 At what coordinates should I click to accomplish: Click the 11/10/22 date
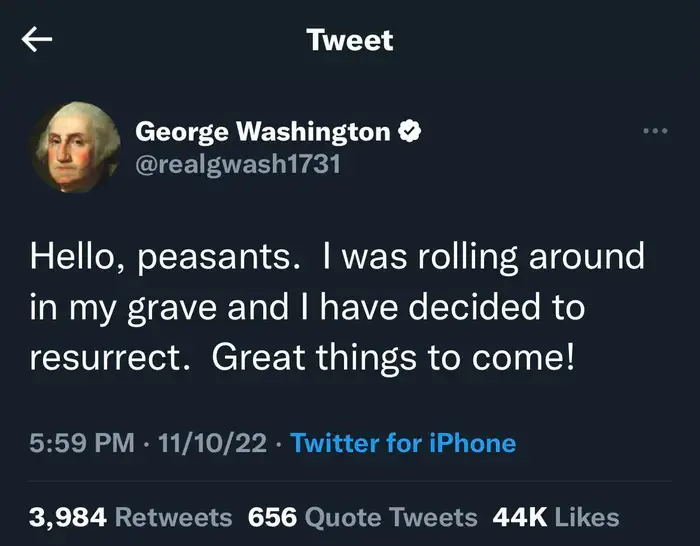(204, 443)
